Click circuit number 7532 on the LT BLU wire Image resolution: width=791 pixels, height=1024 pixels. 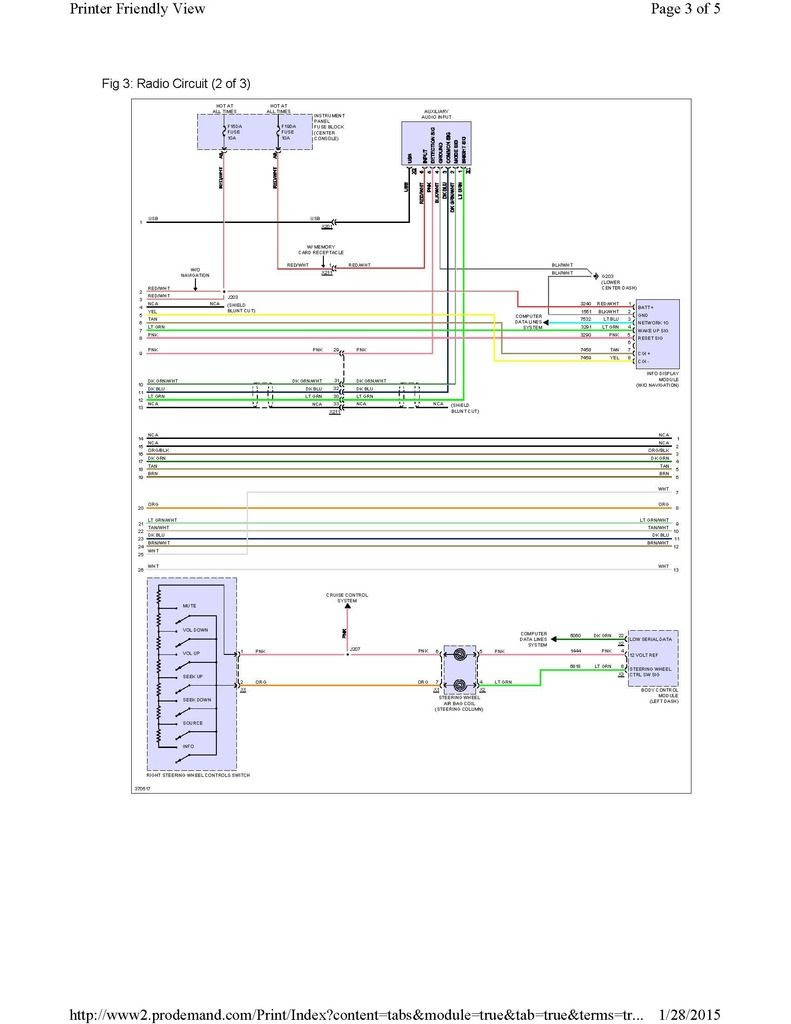tap(586, 319)
